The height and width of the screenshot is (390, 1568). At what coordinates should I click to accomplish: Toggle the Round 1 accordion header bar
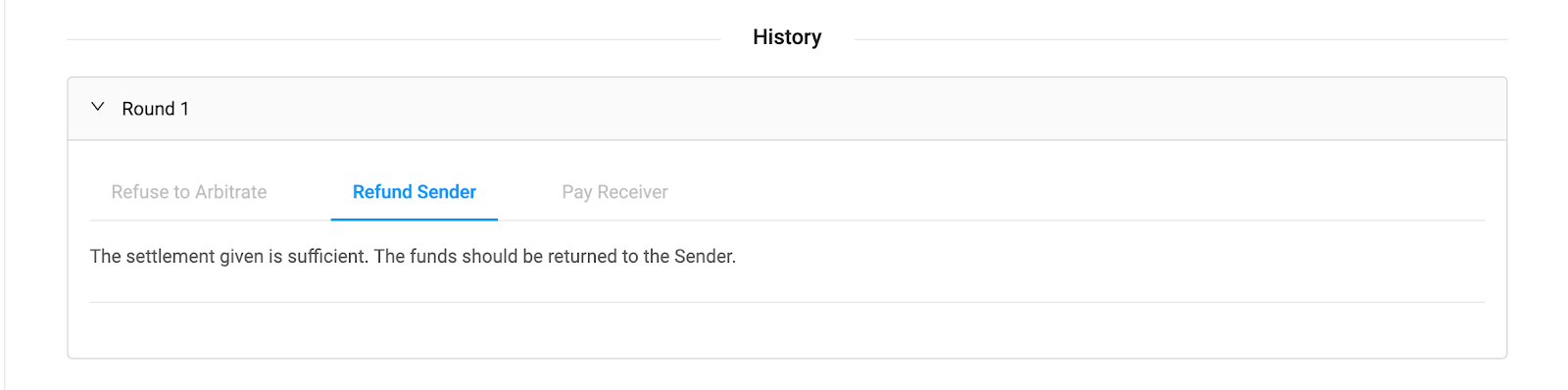pyautogui.click(x=787, y=109)
